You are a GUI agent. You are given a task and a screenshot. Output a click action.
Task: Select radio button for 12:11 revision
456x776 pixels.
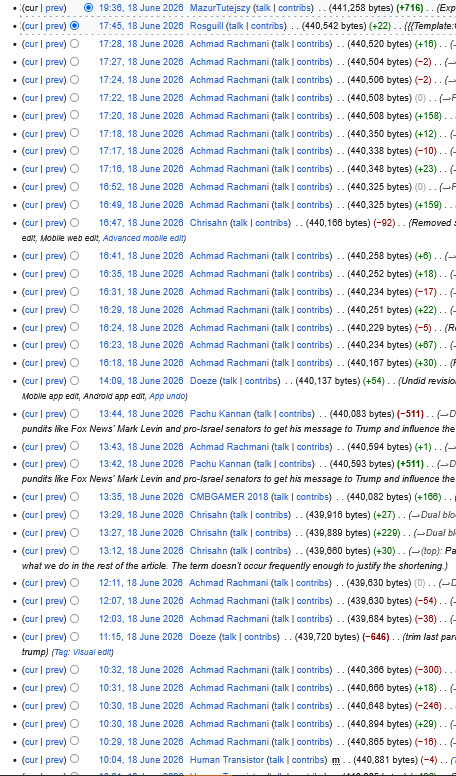(74, 582)
